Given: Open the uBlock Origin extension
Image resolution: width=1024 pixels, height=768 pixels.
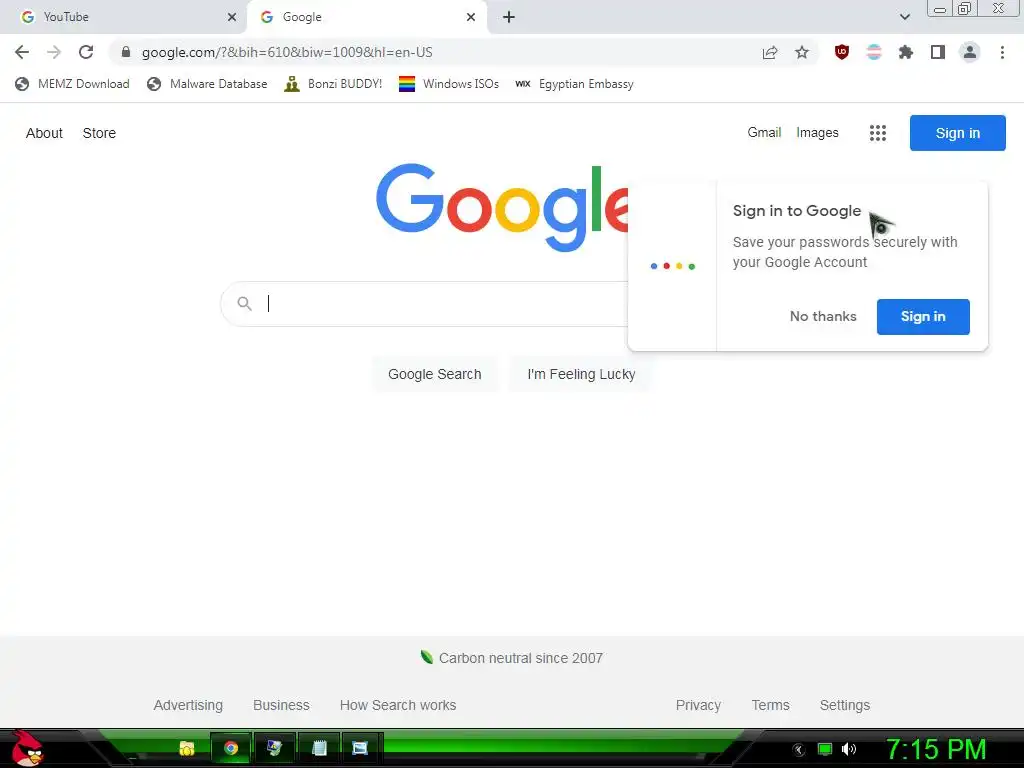Looking at the screenshot, I should 842,52.
